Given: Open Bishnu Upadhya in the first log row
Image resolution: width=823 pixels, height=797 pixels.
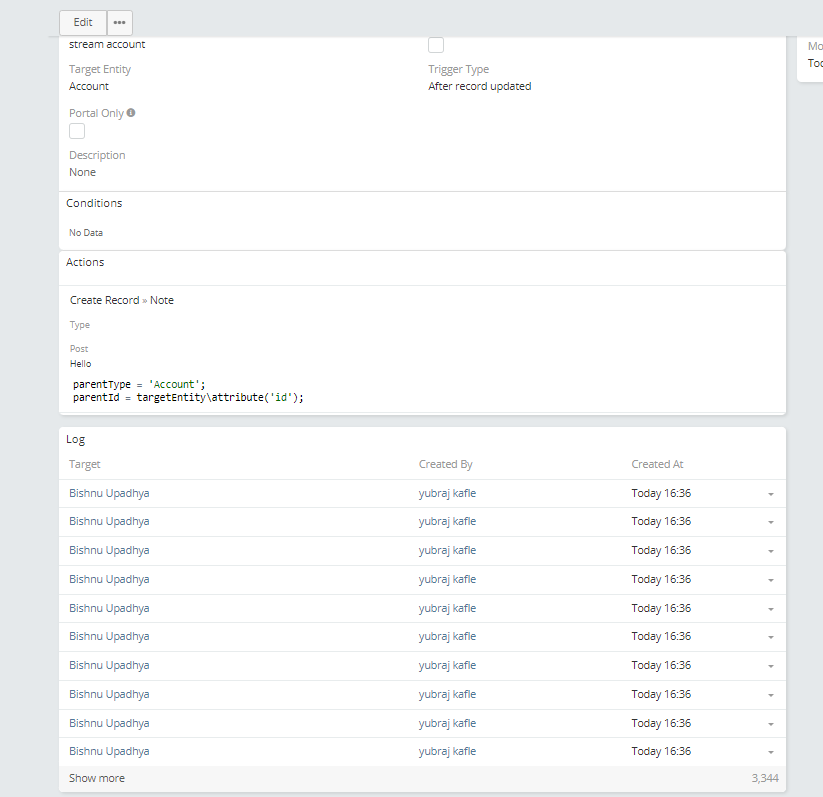Looking at the screenshot, I should 109,493.
